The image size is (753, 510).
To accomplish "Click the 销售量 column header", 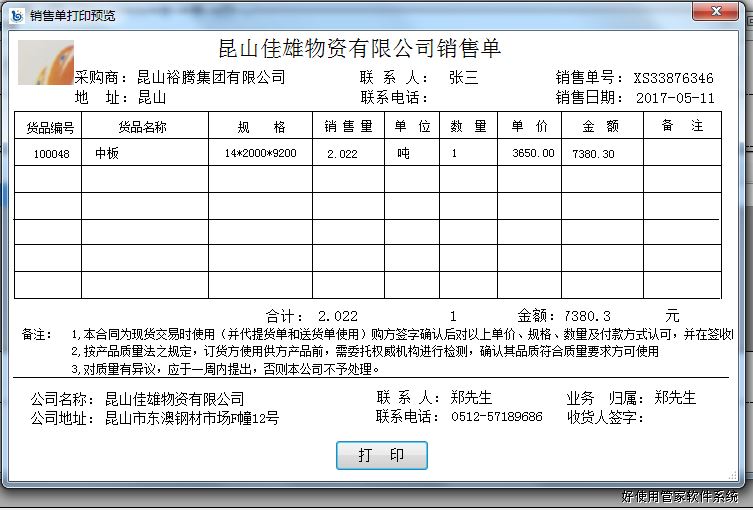I will point(348,127).
